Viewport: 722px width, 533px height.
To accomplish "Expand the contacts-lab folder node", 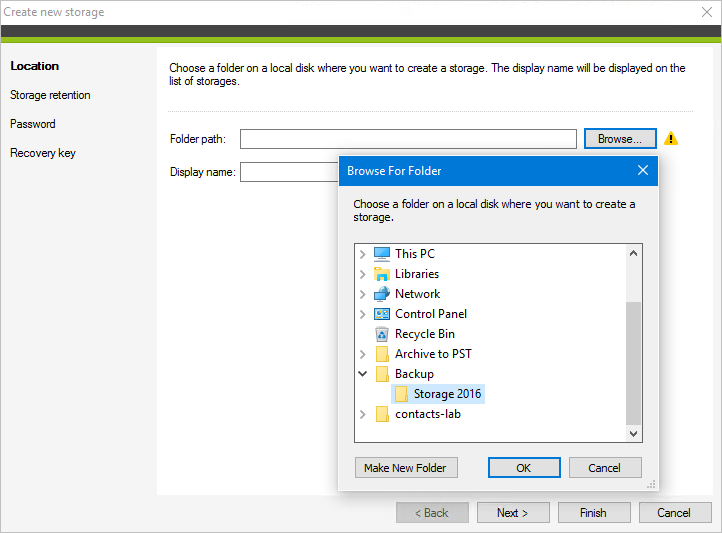I will pos(363,414).
